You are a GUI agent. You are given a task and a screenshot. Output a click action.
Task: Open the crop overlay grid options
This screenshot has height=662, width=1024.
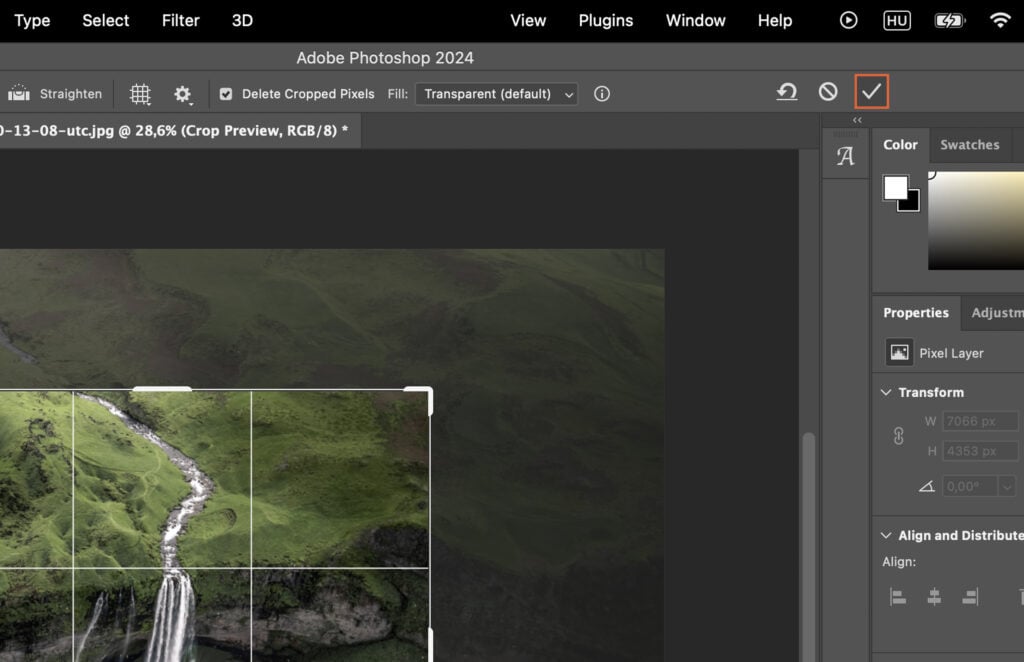pyautogui.click(x=139, y=93)
